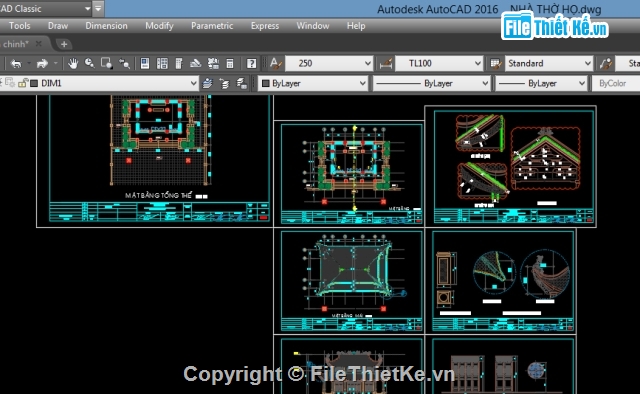Open the Markup Set Manager icon
Screen dimensions: 640x394
[x=213, y=63]
